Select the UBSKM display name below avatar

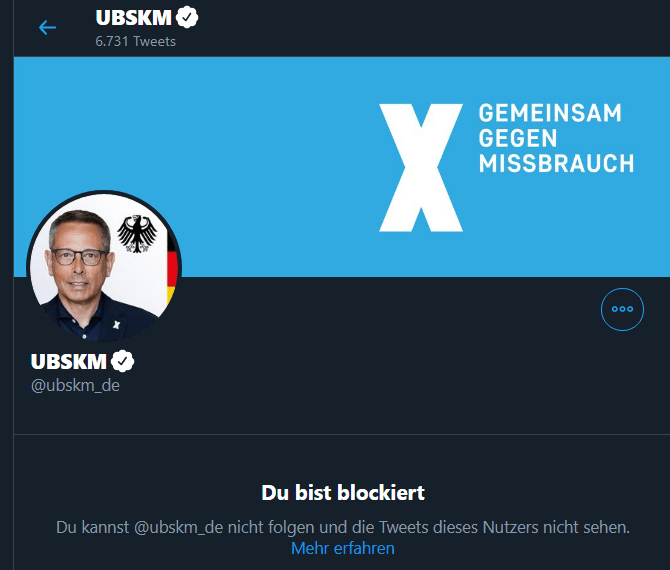[68, 361]
